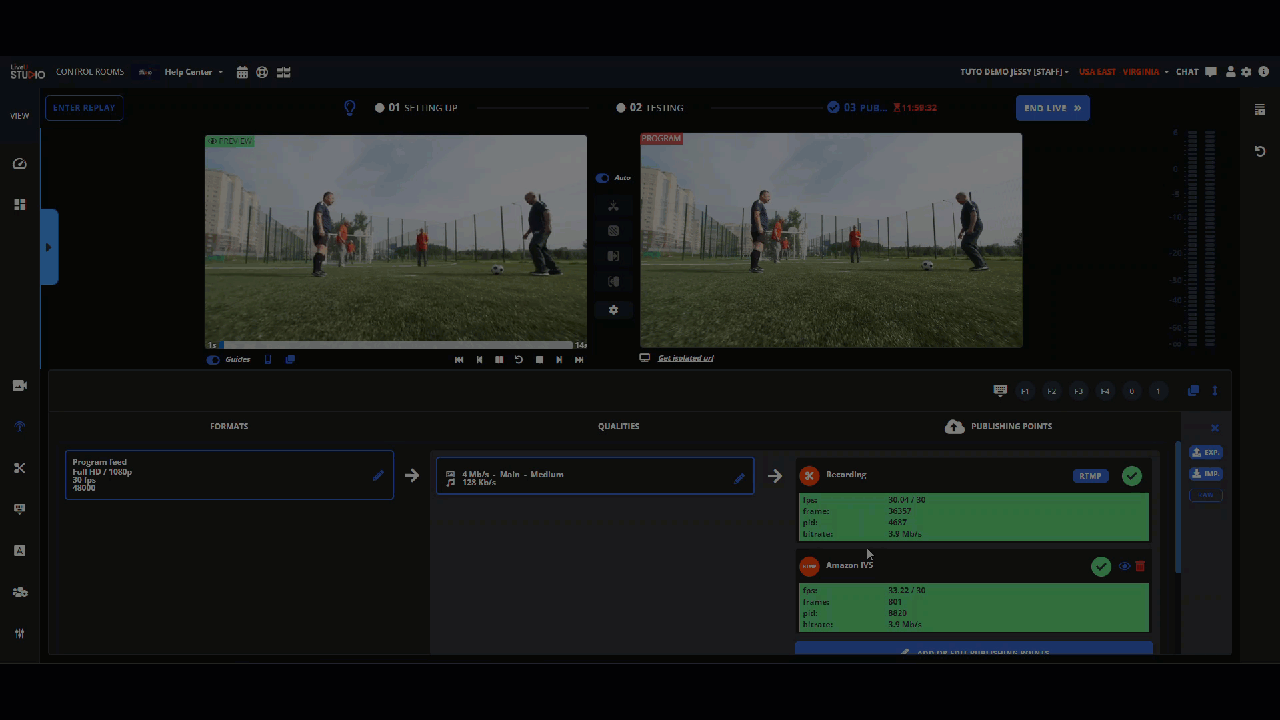Image resolution: width=1280 pixels, height=720 pixels.
Task: Click the info circle icon
Action: [1264, 72]
